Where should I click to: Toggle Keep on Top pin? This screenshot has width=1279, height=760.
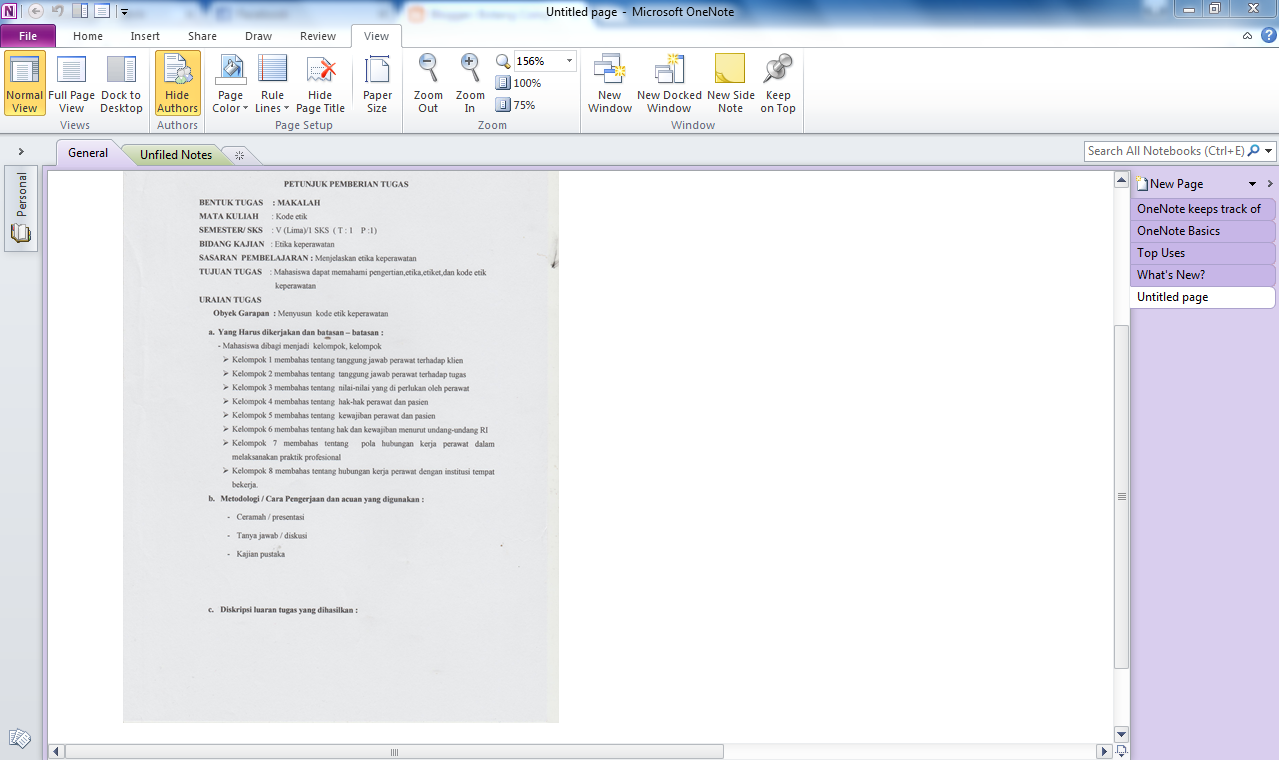tap(778, 85)
